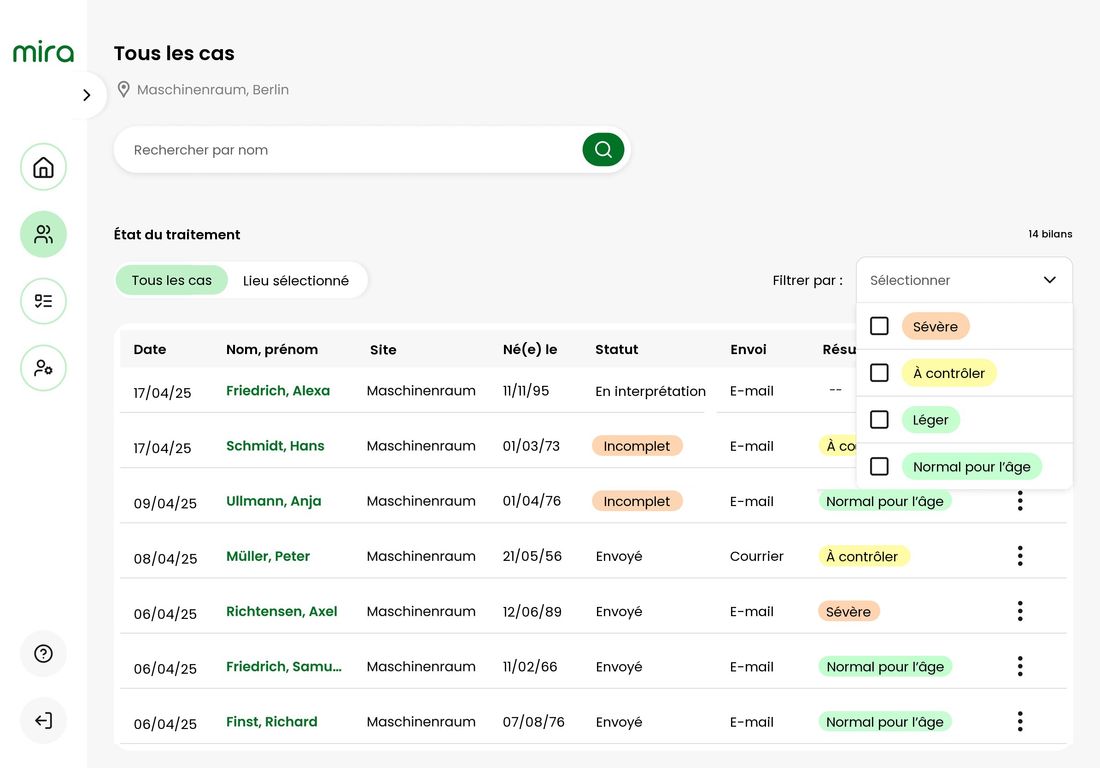Click the mira logo
1100x768 pixels.
coord(43,51)
